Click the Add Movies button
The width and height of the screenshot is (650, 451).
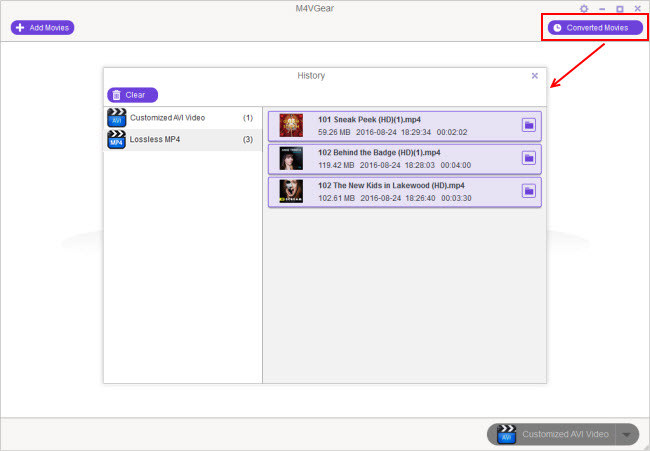coord(42,28)
